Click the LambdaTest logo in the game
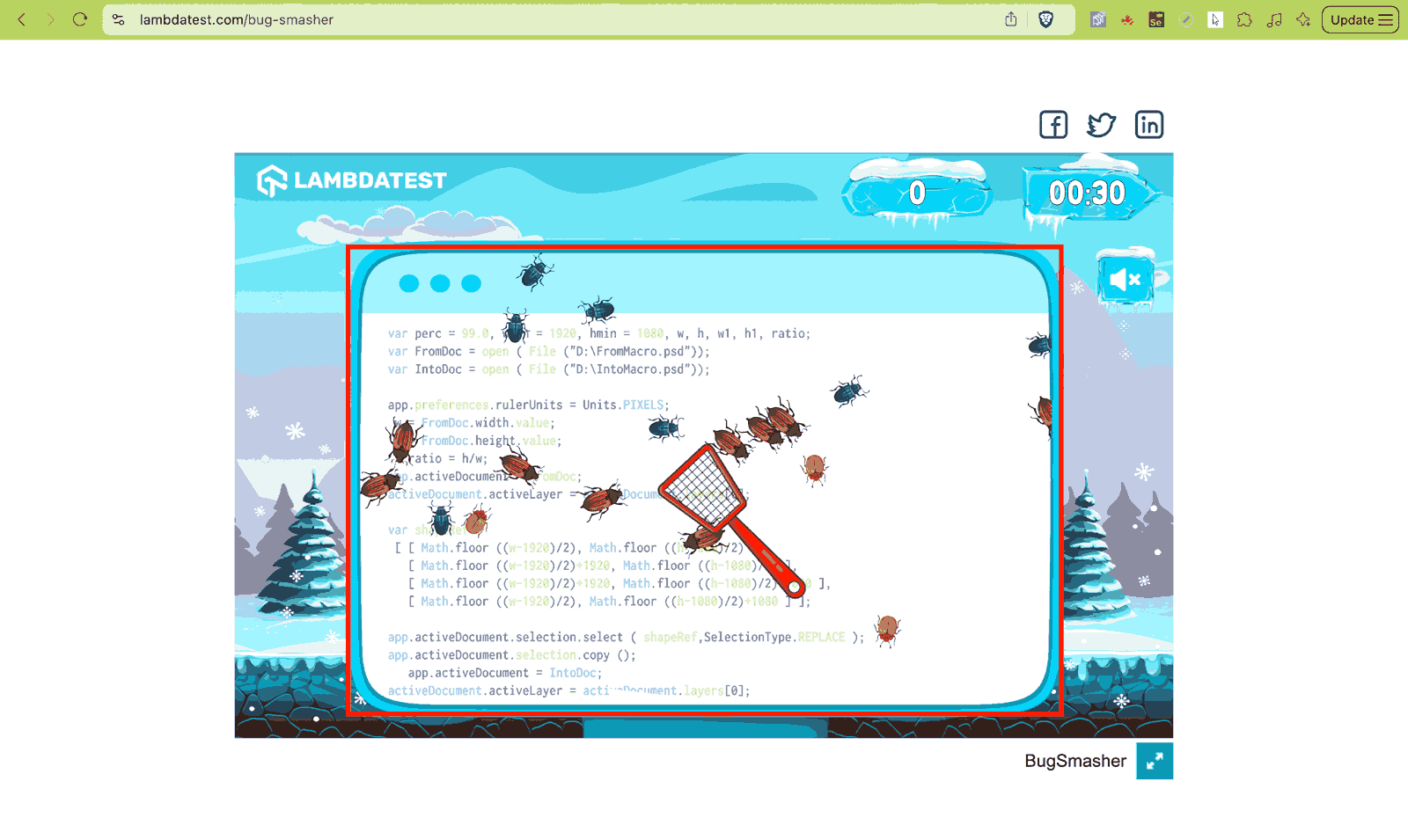The width and height of the screenshot is (1408, 840). coord(352,180)
